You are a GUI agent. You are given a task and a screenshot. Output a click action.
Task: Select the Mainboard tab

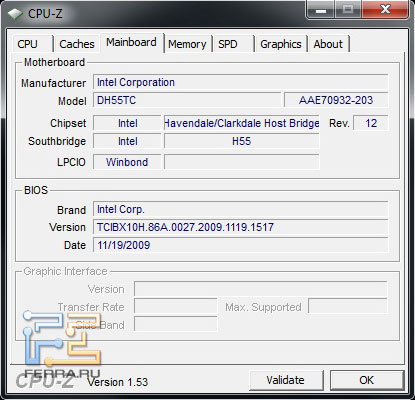(x=131, y=42)
